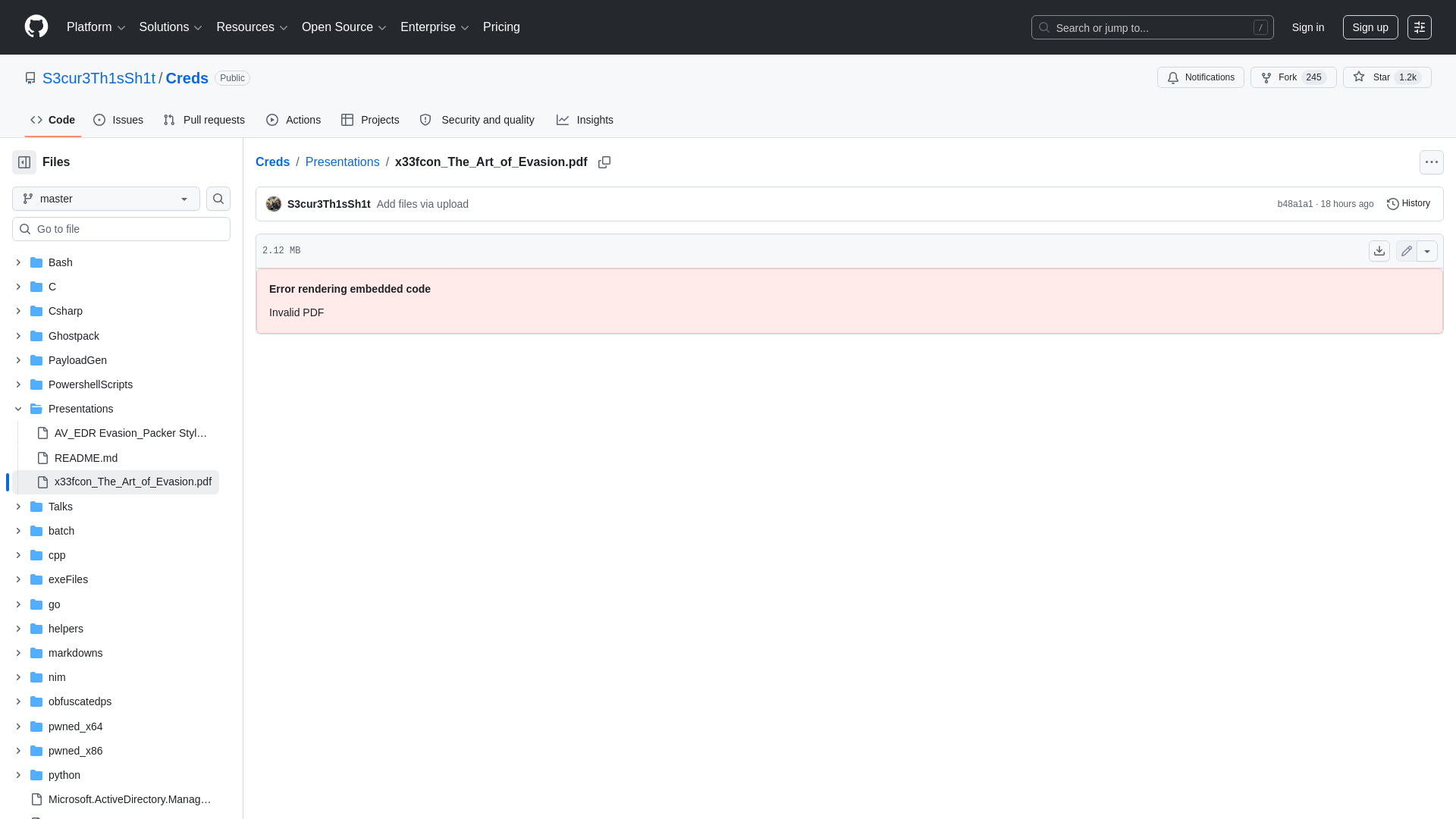1456x819 pixels.
Task: Switch to the Issues tab
Action: coord(118,120)
